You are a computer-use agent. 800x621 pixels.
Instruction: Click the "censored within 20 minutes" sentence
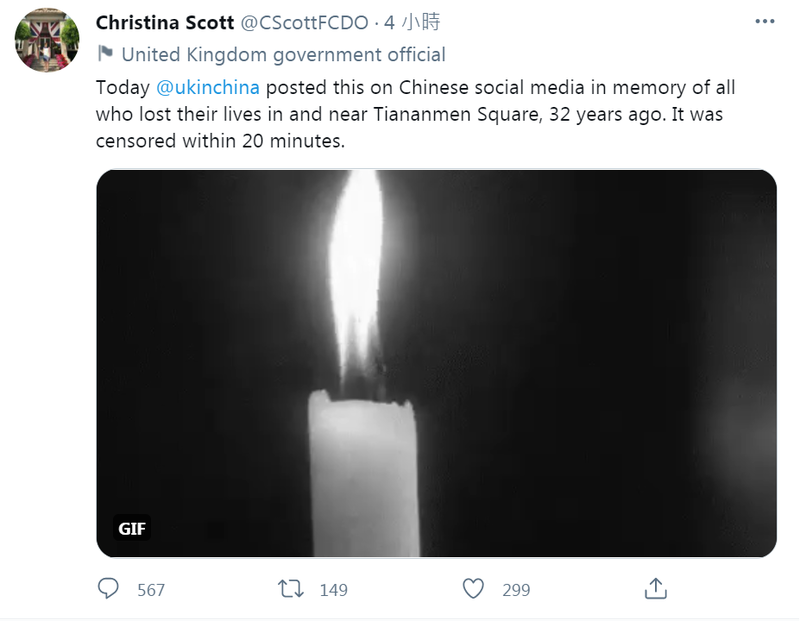pyautogui.click(x=220, y=140)
